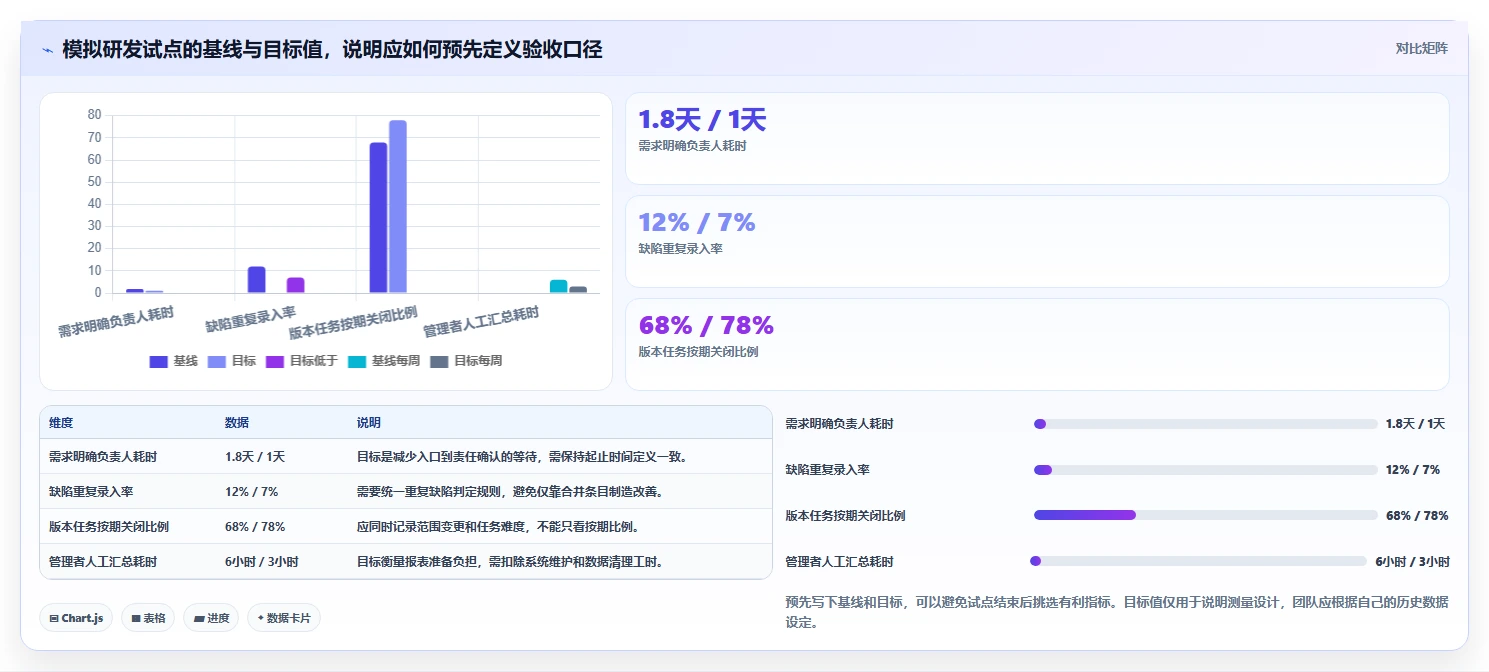The width and height of the screenshot is (1489, 672).
Task: Click x-axis label 缺陷重复录入率 in chart
Action: pos(251,319)
